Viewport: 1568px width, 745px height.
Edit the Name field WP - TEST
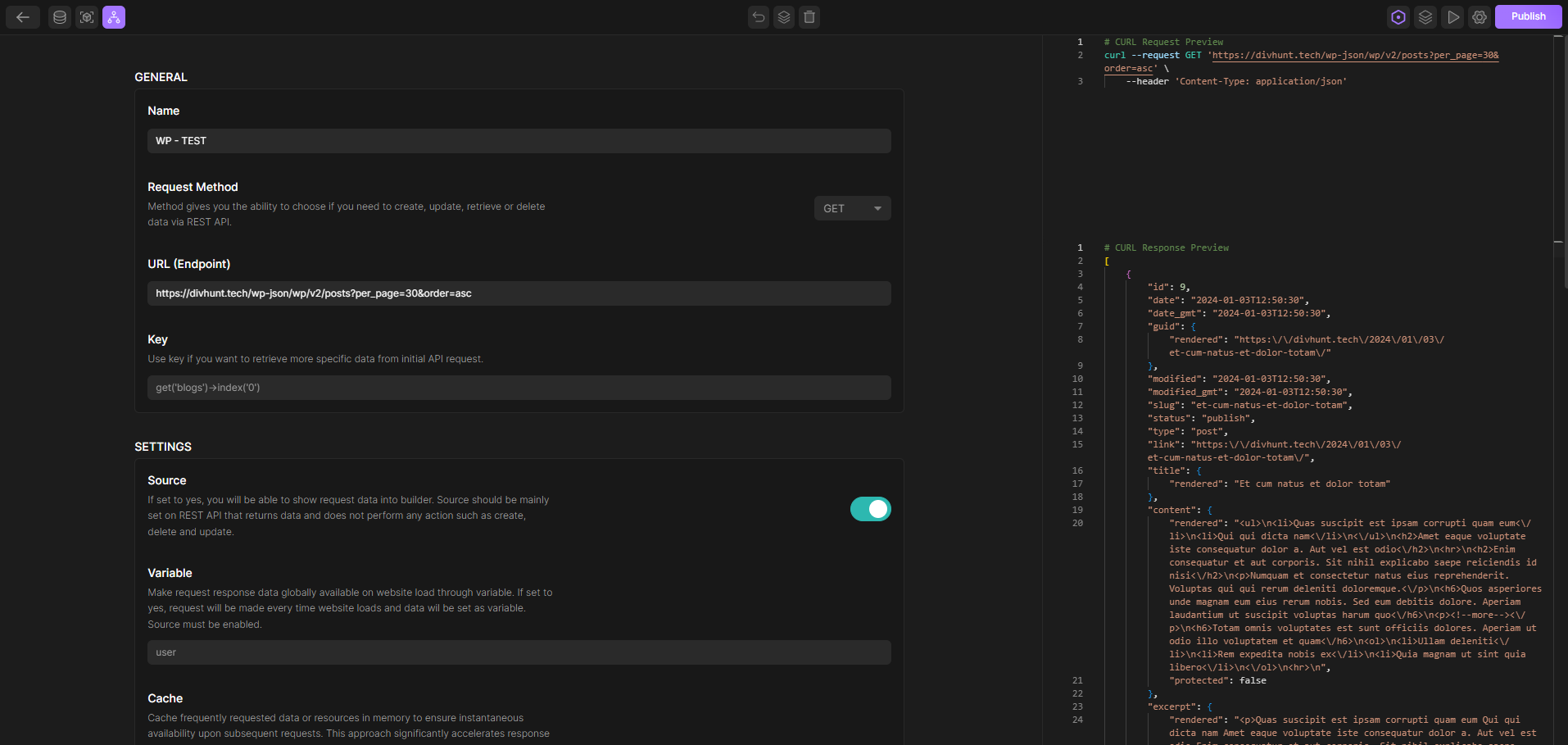tap(519, 141)
